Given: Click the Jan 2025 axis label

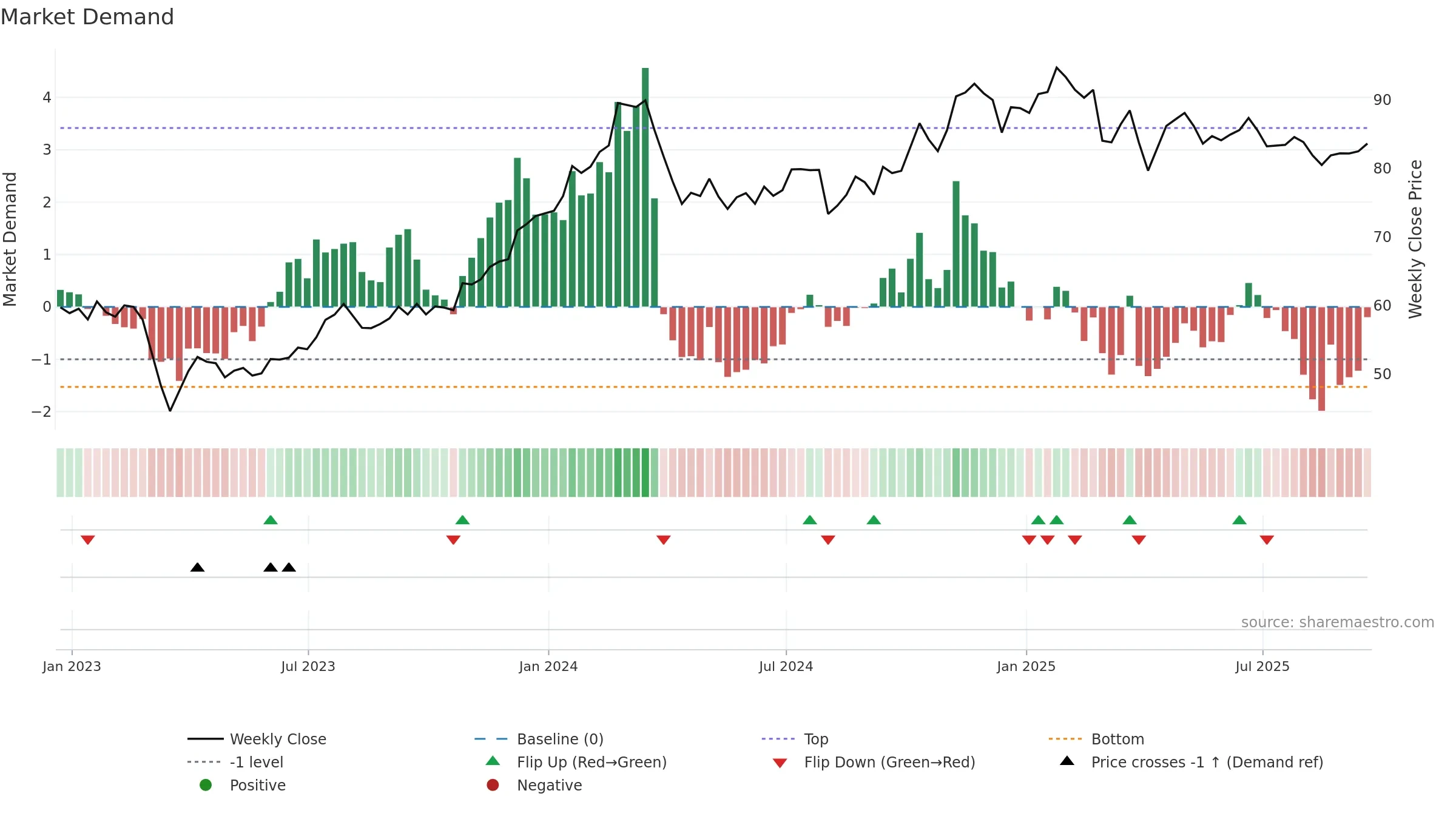Looking at the screenshot, I should click(x=1026, y=667).
